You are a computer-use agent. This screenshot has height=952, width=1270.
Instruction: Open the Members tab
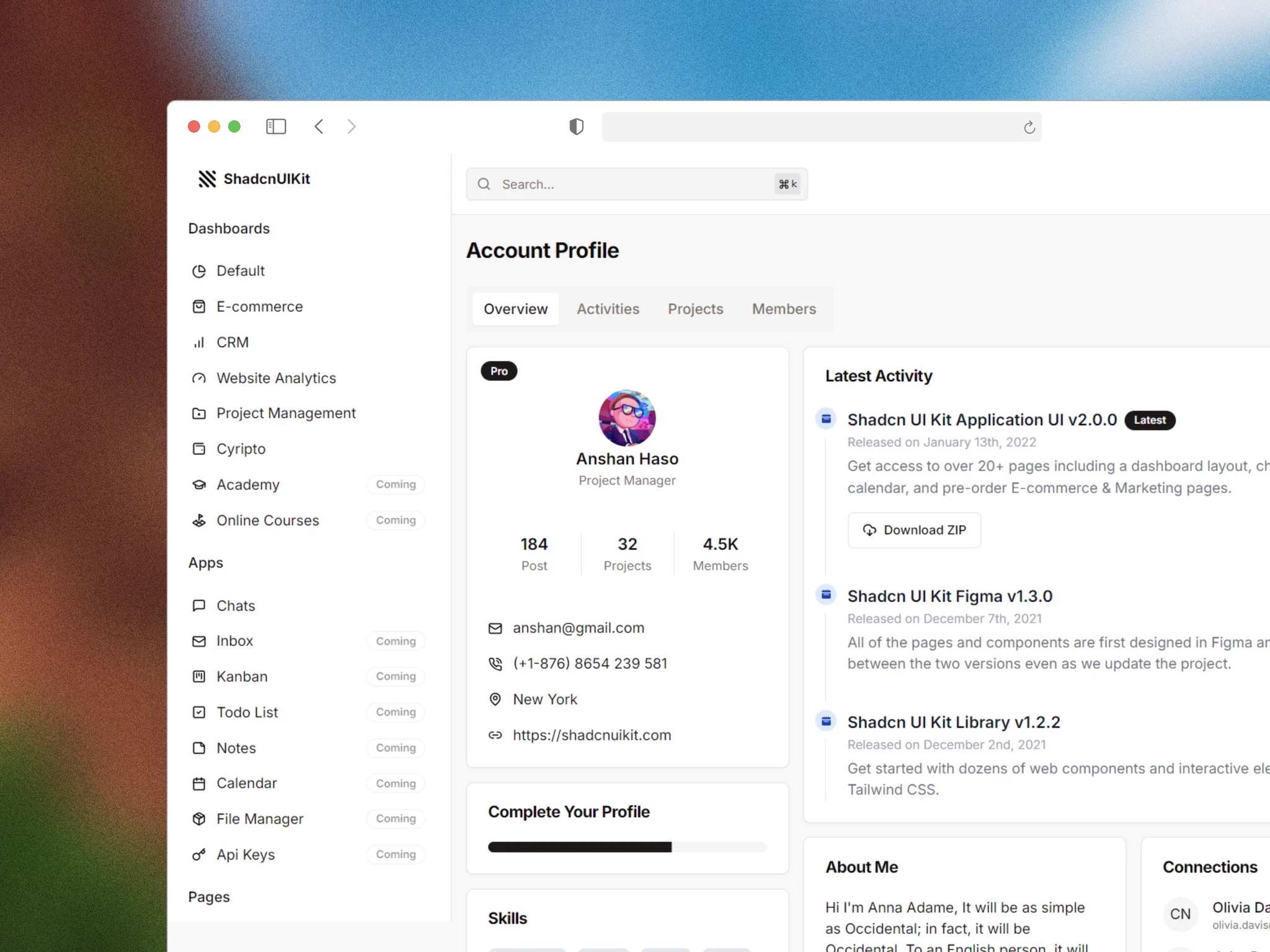(784, 309)
